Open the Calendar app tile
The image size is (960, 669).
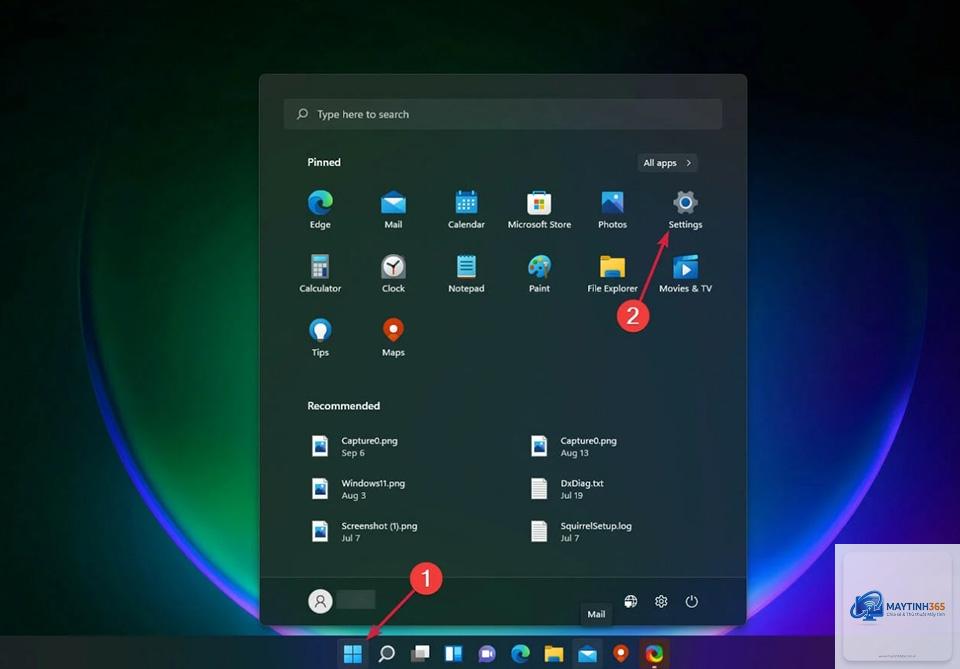point(466,210)
